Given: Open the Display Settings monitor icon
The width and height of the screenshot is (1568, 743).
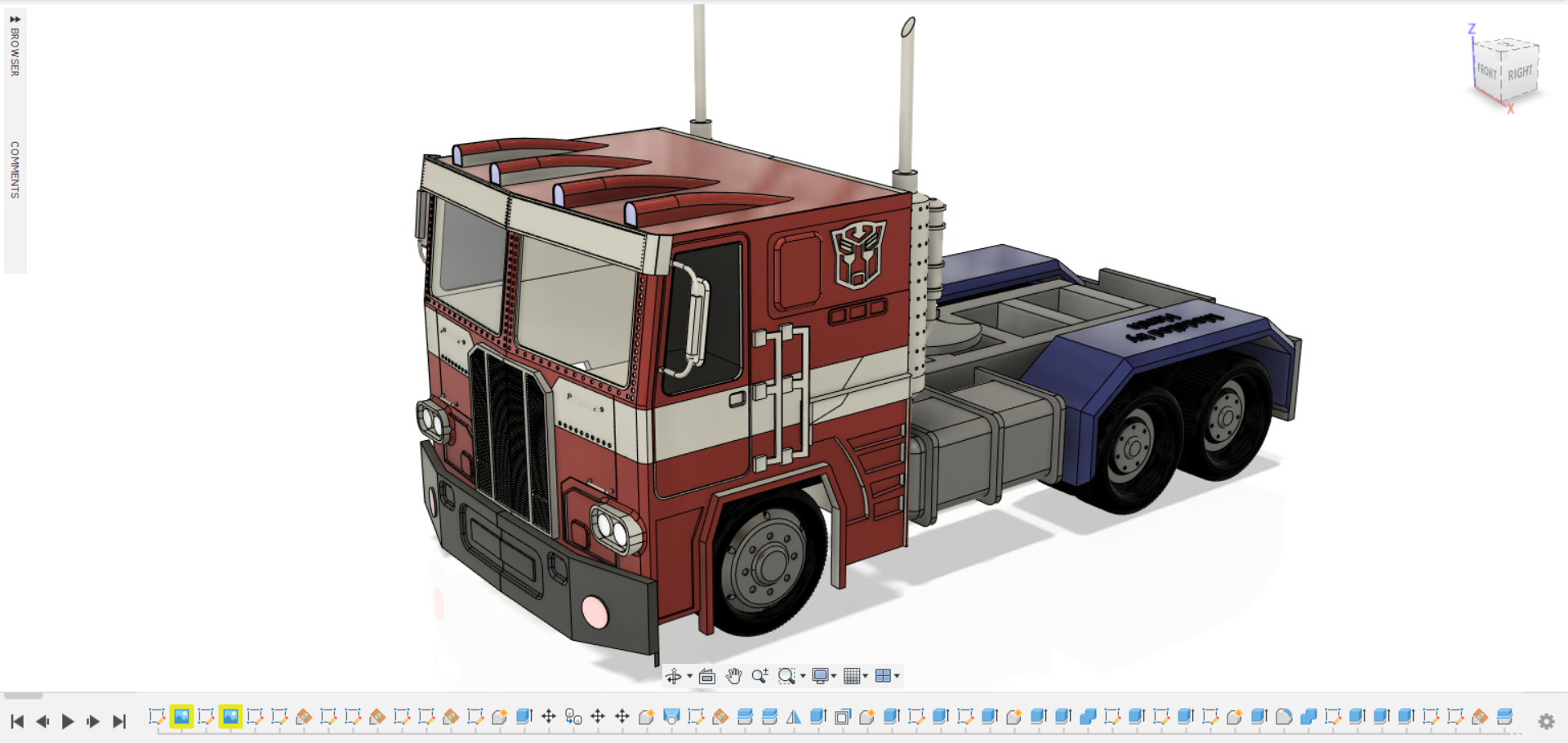Looking at the screenshot, I should (x=820, y=676).
